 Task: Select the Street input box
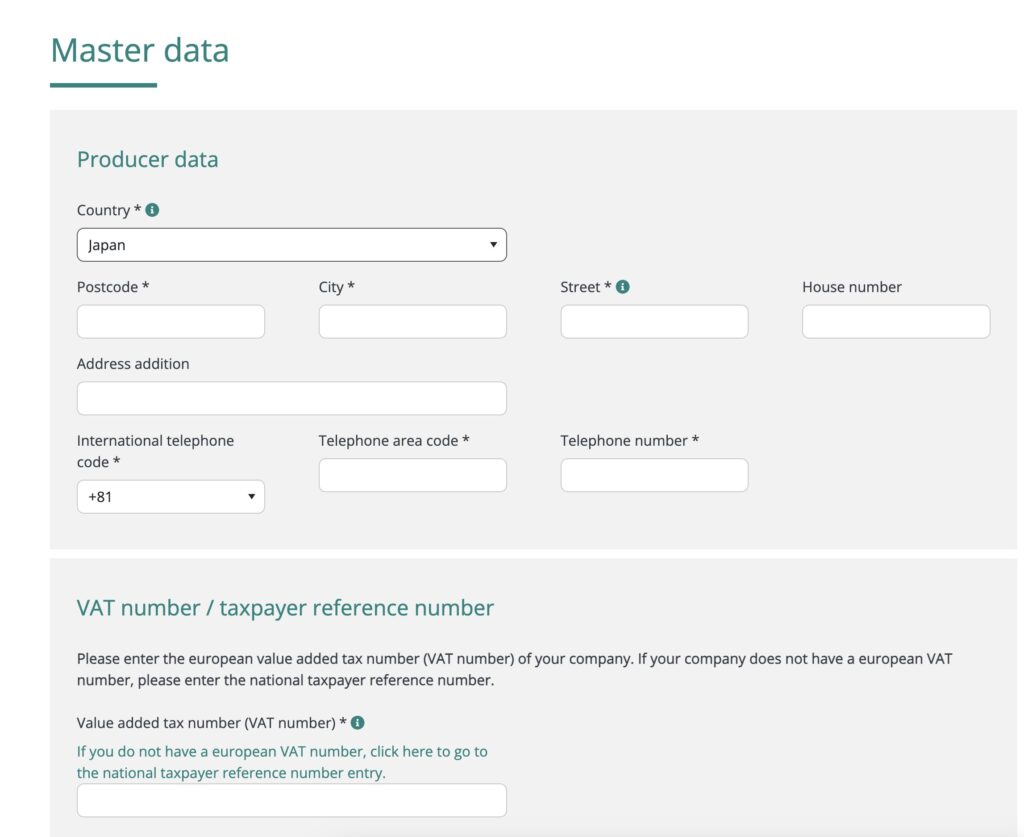click(654, 322)
